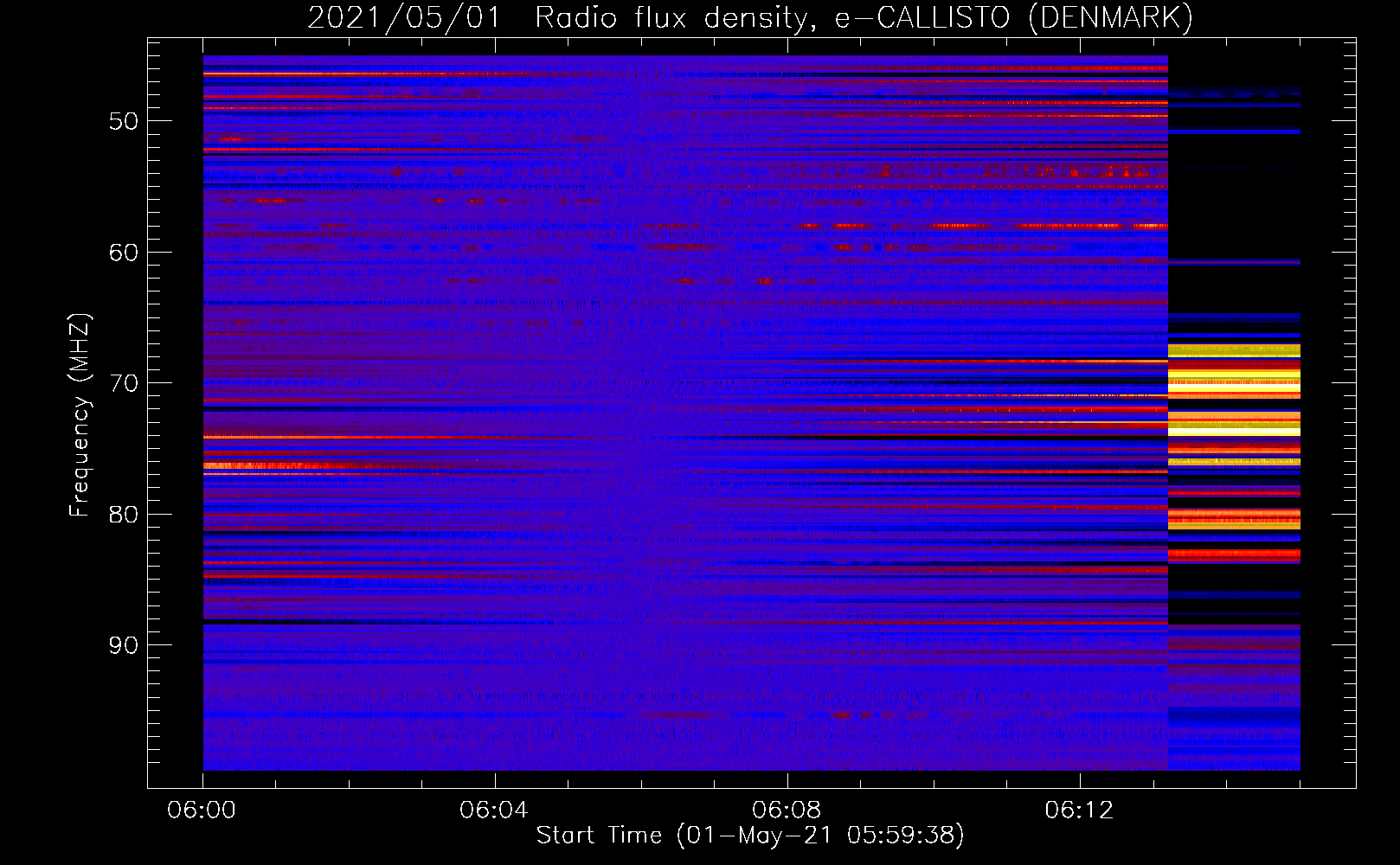The width and height of the screenshot is (1400, 865).
Task: Select the 70 MHz frequency tick label
Action: pos(124,383)
